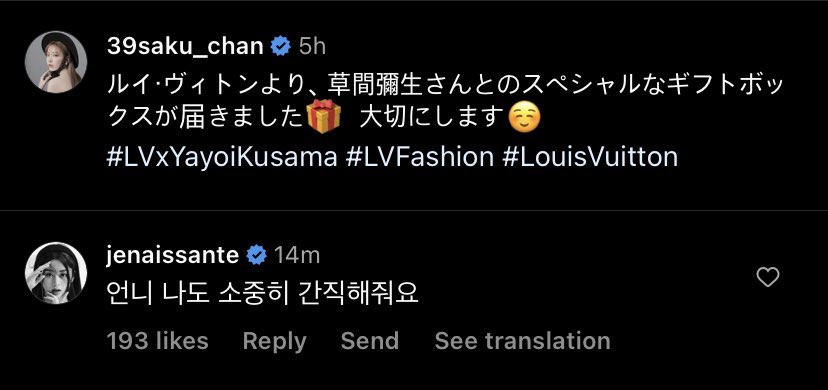This screenshot has height=390, width=828.
Task: Open the #LouisVuitton hashtag
Action: [x=590, y=157]
